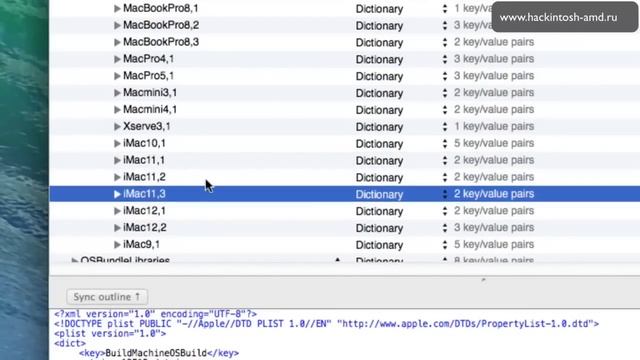
Task: Click Dictionary type of iMac10,1 row
Action: (379, 144)
